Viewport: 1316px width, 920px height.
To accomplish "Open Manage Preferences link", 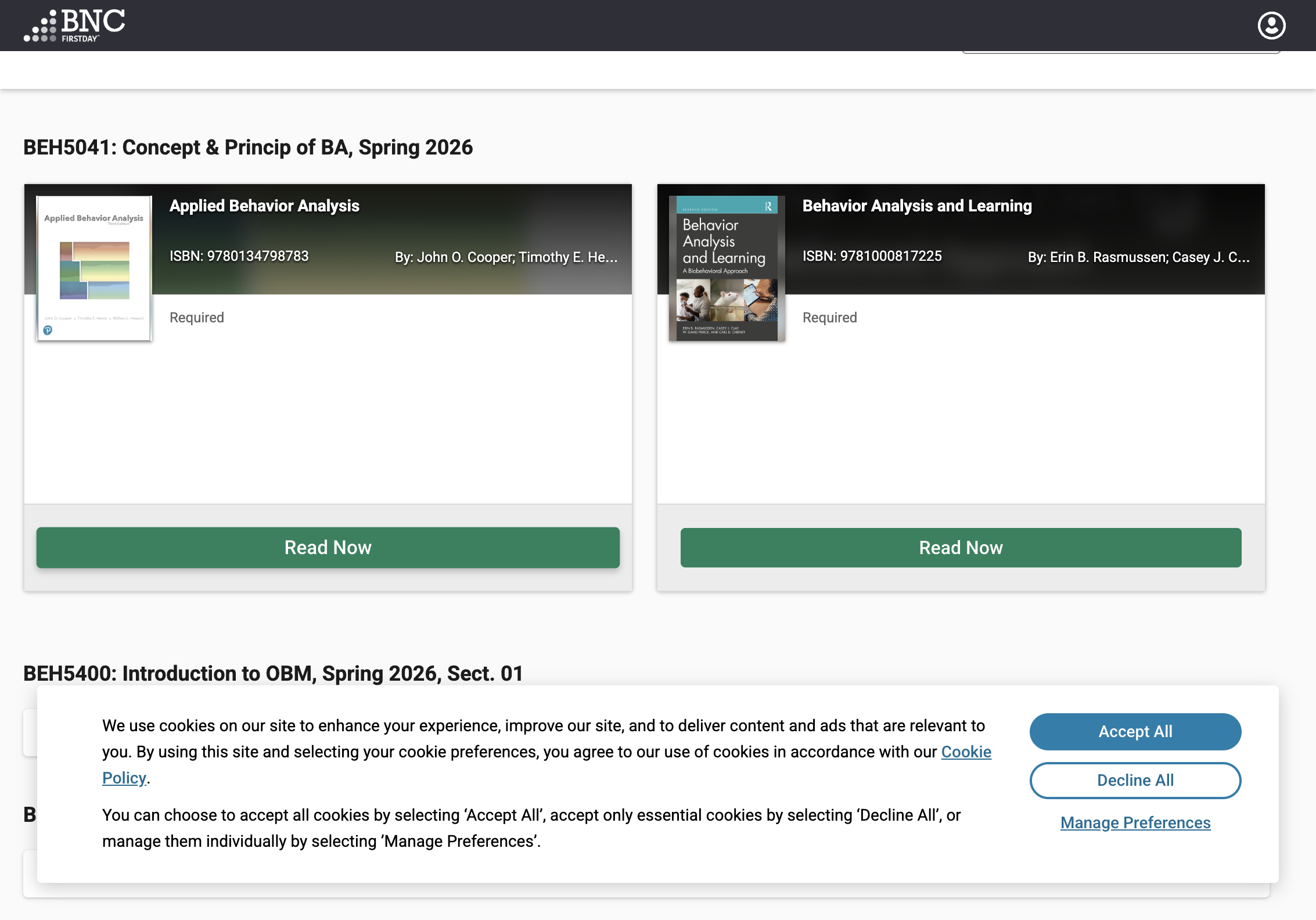I will point(1135,823).
